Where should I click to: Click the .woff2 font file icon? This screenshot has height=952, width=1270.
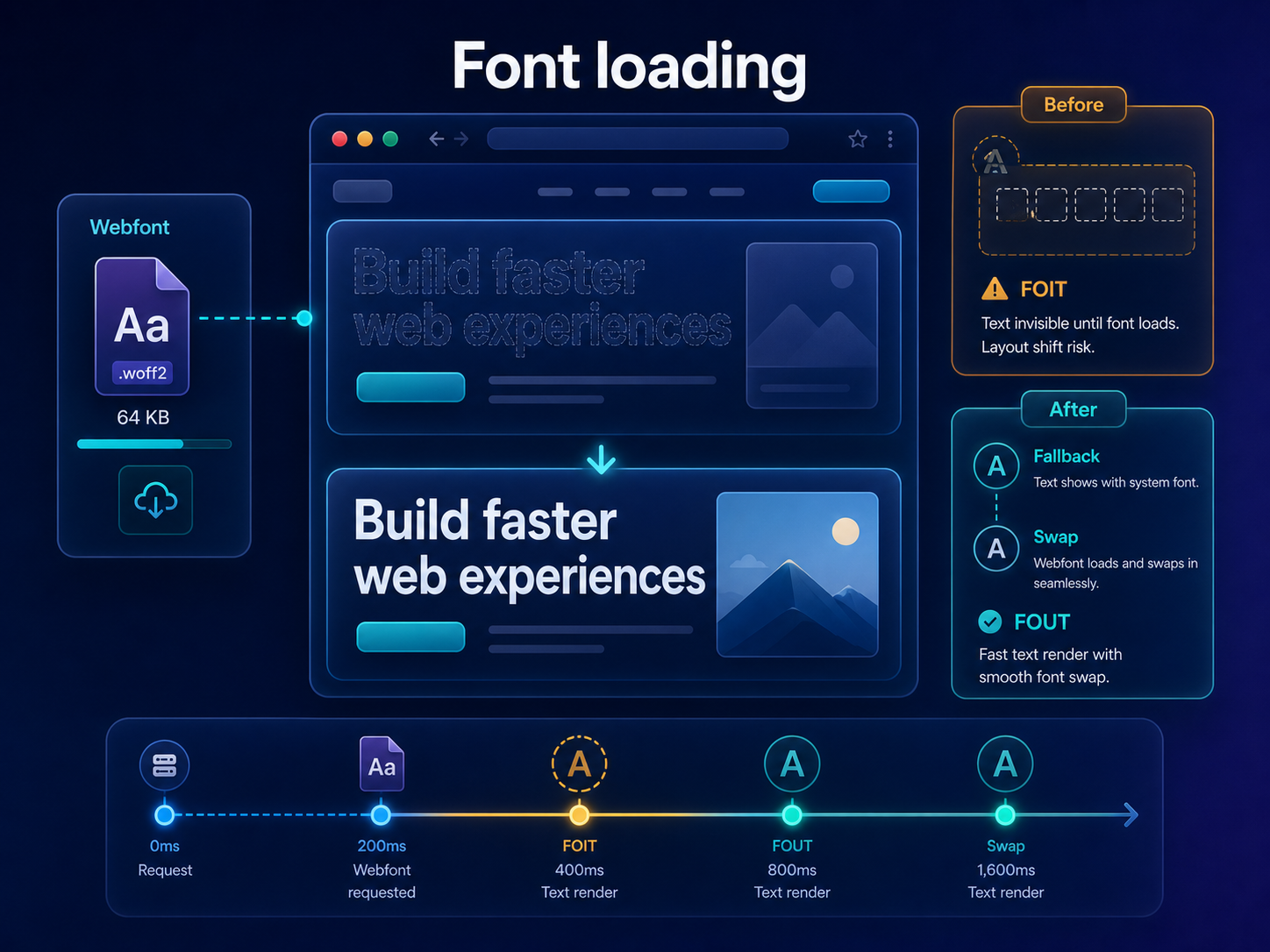(142, 326)
